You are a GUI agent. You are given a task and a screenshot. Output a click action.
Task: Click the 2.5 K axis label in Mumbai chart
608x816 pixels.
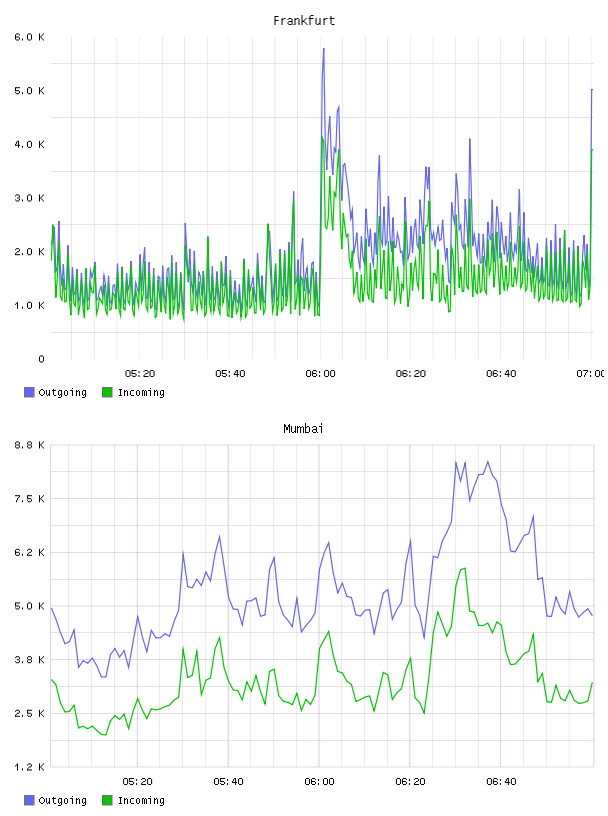30,713
